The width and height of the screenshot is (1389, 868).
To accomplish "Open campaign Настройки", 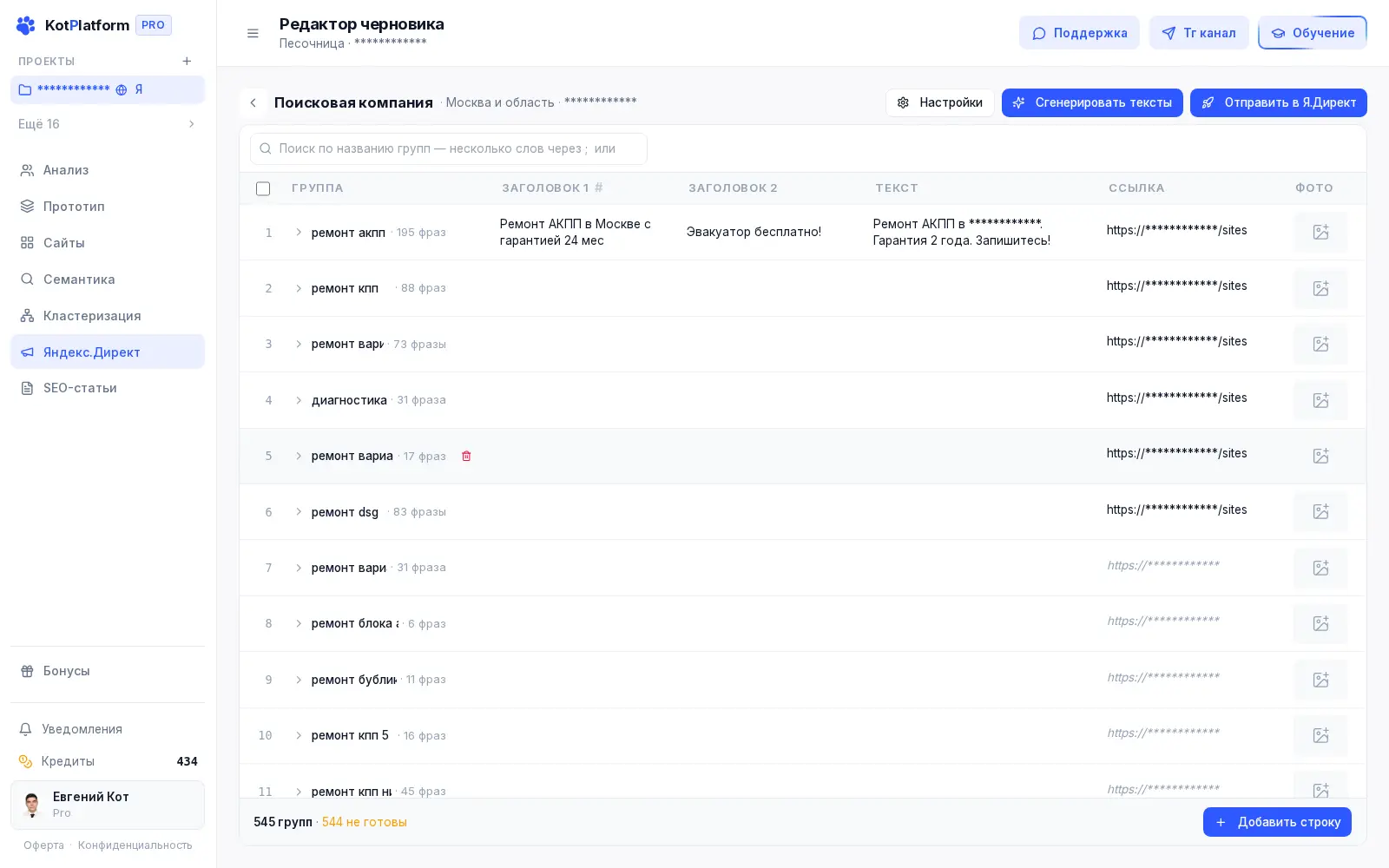I will click(940, 102).
